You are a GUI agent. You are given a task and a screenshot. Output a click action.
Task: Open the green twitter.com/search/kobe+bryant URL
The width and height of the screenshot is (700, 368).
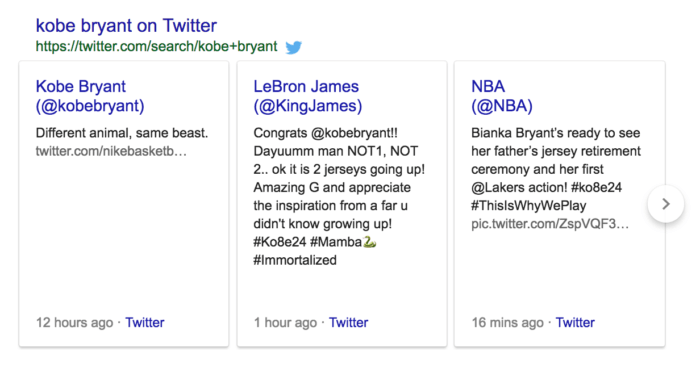(x=156, y=46)
